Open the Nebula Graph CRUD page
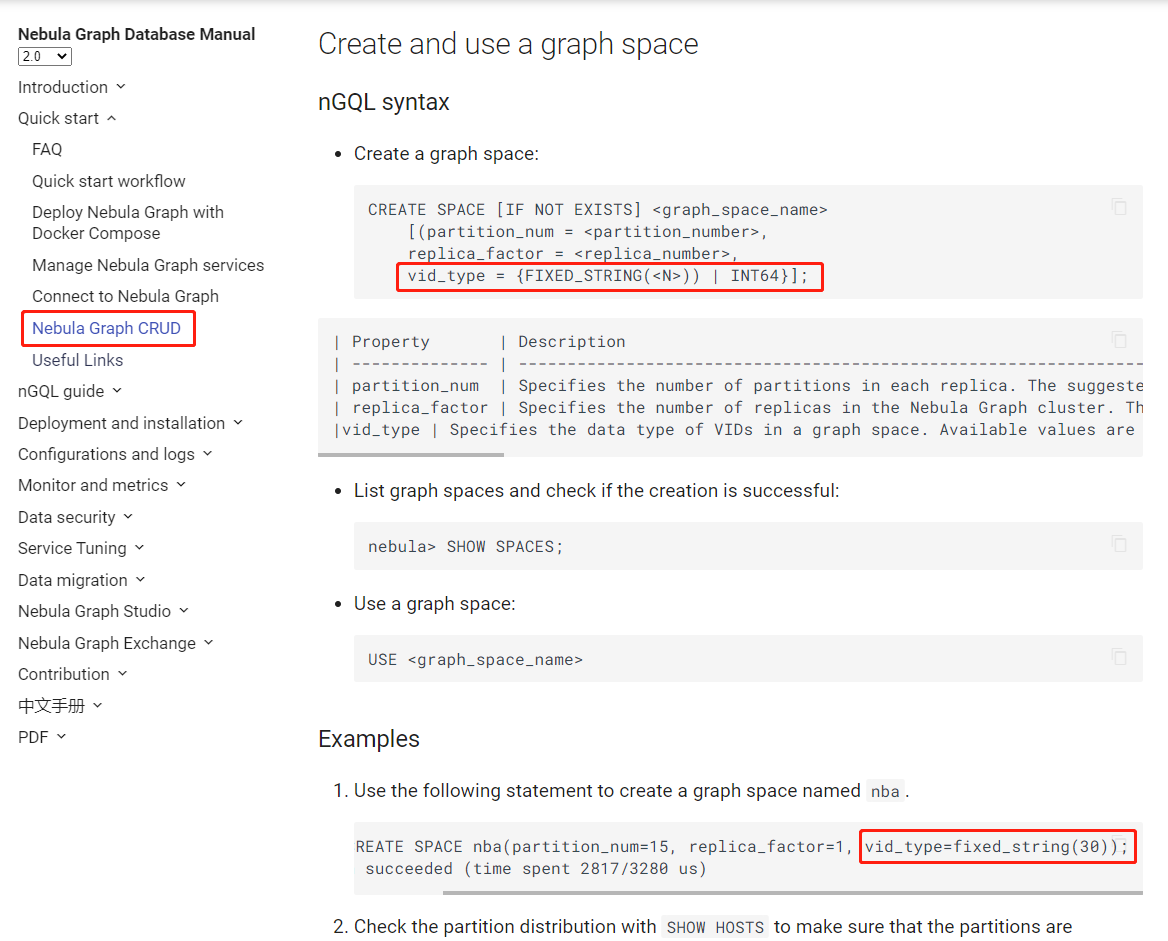 coord(108,327)
